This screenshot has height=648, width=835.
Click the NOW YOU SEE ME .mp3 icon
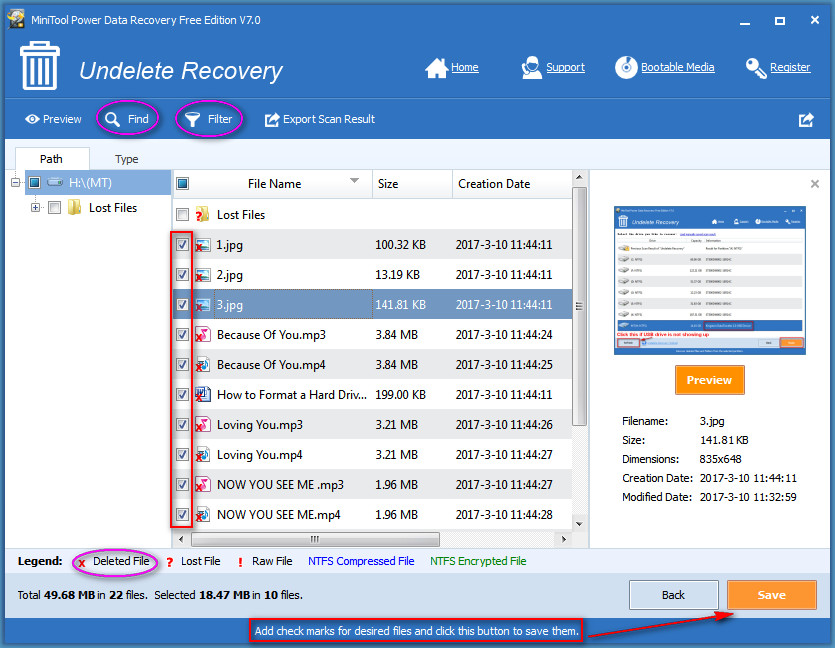click(x=202, y=485)
